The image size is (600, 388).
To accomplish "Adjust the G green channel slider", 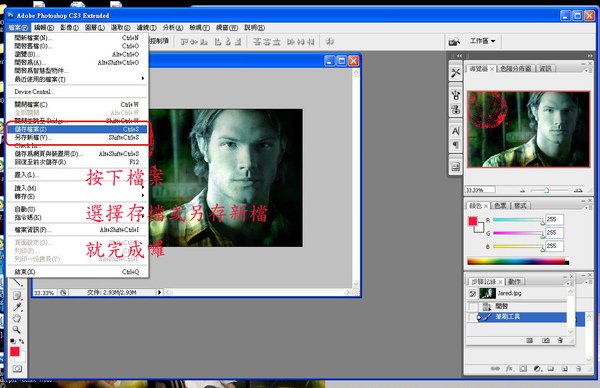I will [518, 233].
